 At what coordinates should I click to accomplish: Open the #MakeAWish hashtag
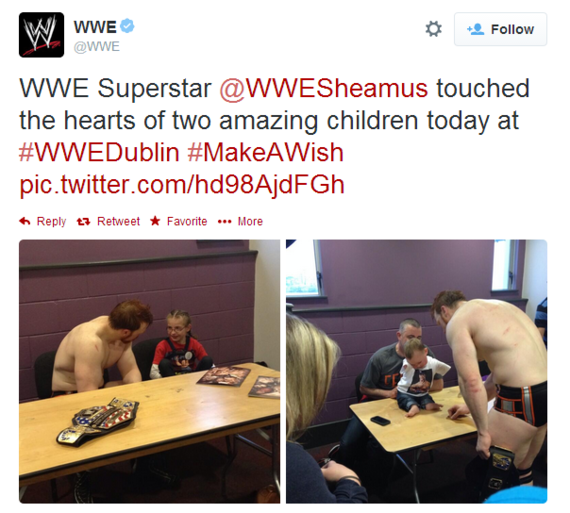[265, 152]
